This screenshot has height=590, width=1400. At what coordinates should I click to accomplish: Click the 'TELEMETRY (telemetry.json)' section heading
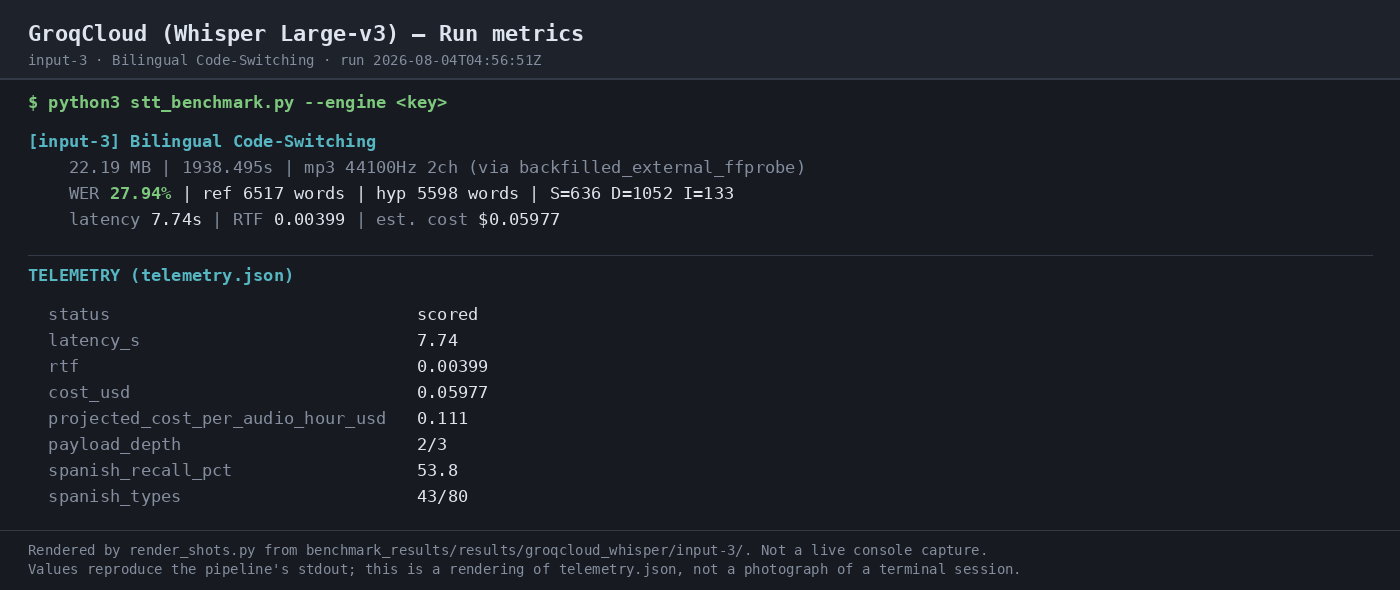(x=161, y=276)
